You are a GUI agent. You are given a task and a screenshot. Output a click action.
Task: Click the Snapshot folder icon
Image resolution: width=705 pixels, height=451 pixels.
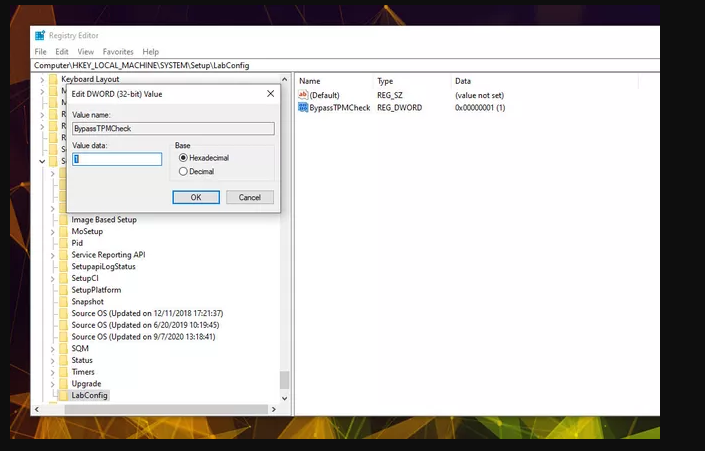pyautogui.click(x=64, y=302)
